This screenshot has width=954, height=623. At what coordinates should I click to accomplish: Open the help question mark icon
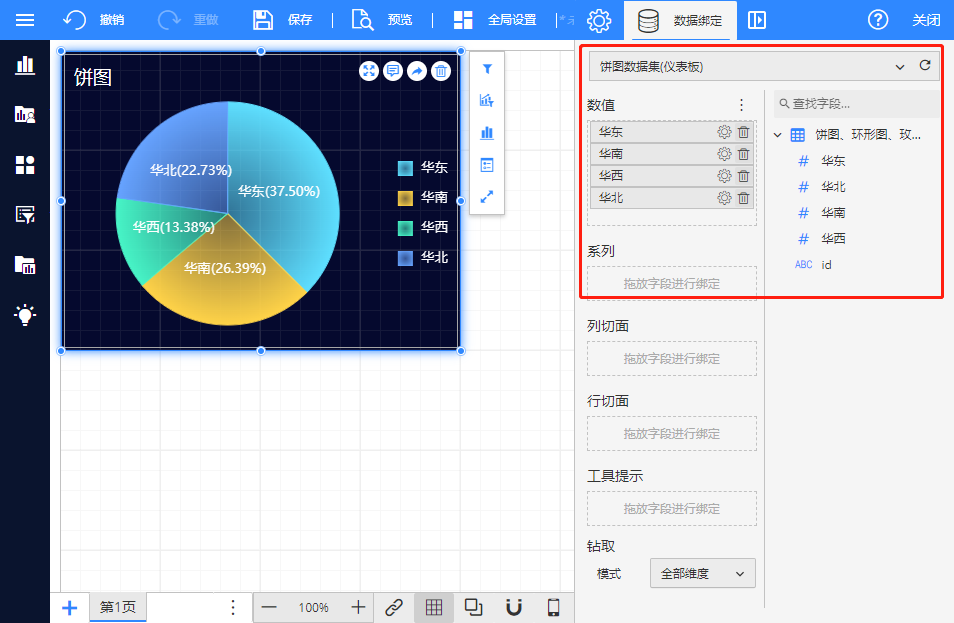877,20
